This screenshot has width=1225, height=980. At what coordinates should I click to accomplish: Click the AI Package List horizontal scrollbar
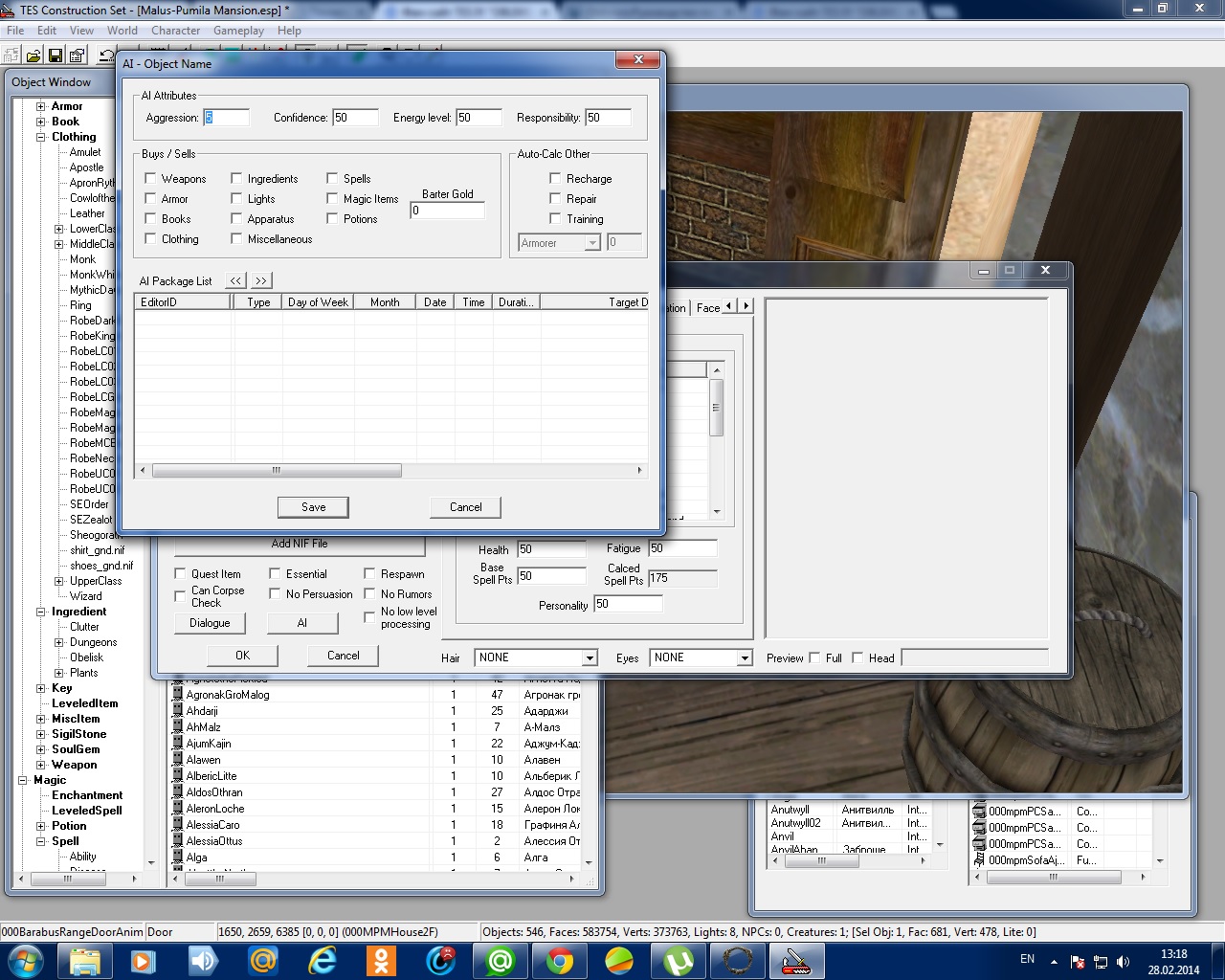(x=390, y=470)
